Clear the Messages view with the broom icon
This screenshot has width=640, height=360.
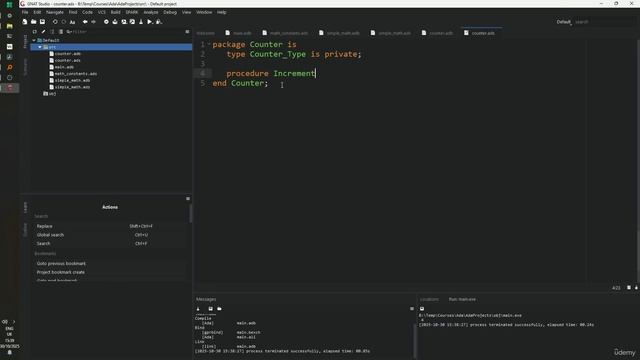198,309
